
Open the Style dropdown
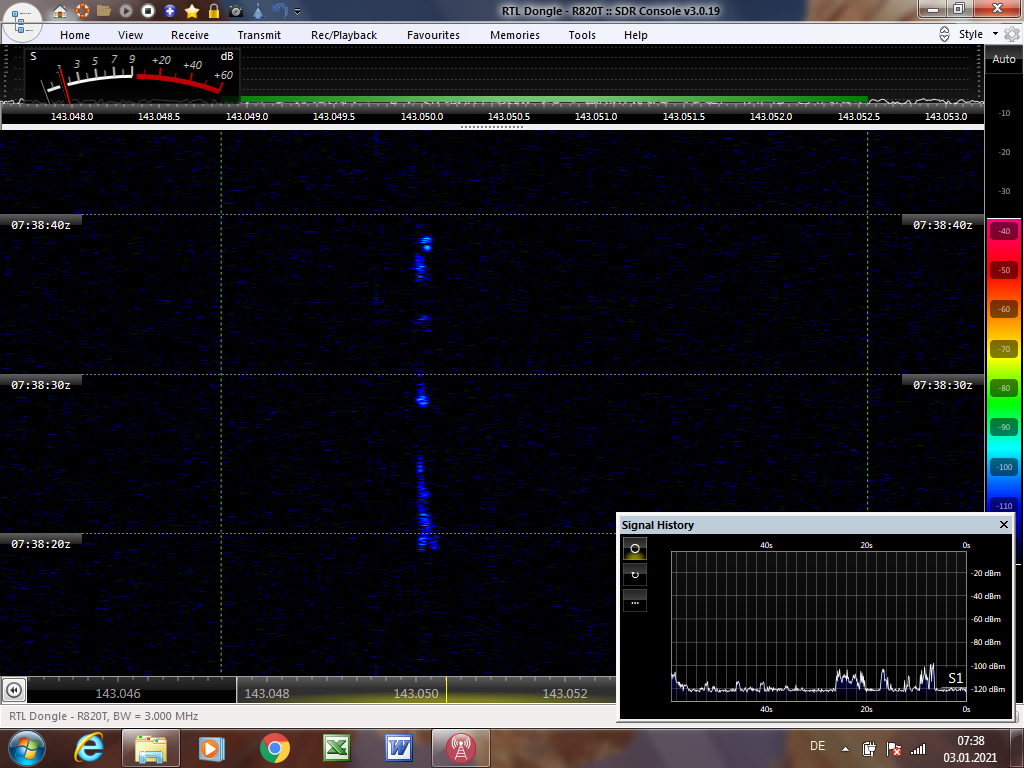click(x=978, y=34)
